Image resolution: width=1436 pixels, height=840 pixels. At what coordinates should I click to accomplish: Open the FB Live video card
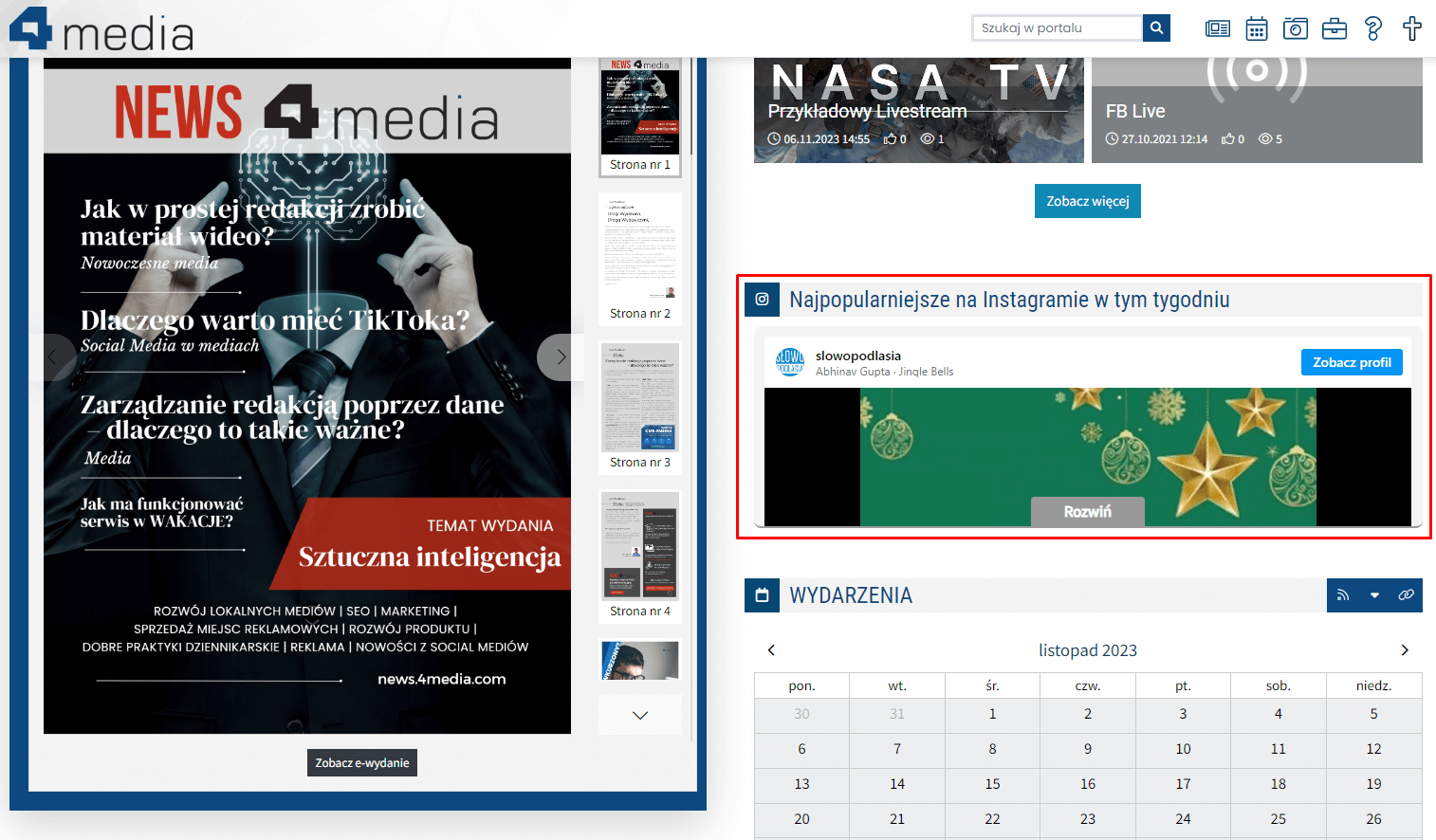point(1257,109)
